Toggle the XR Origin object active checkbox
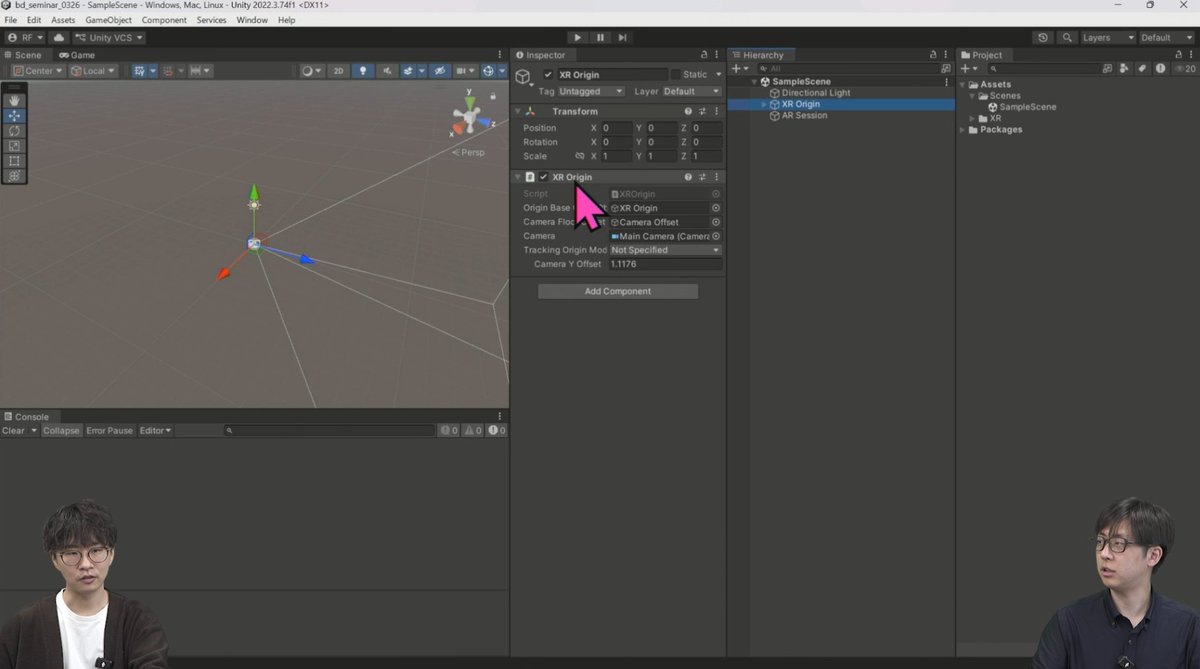 (548, 75)
